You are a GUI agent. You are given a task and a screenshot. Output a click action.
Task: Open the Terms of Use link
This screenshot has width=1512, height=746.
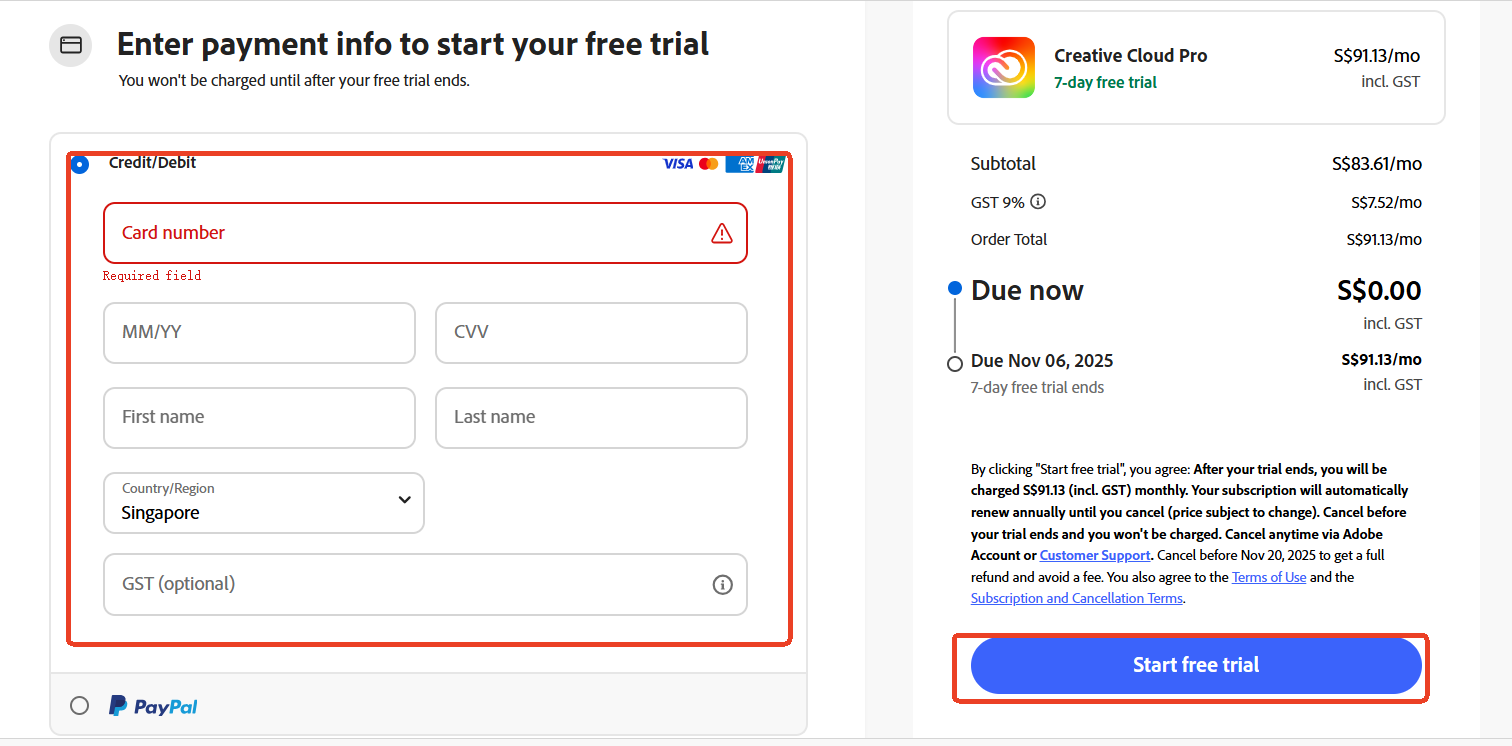tap(1268, 576)
